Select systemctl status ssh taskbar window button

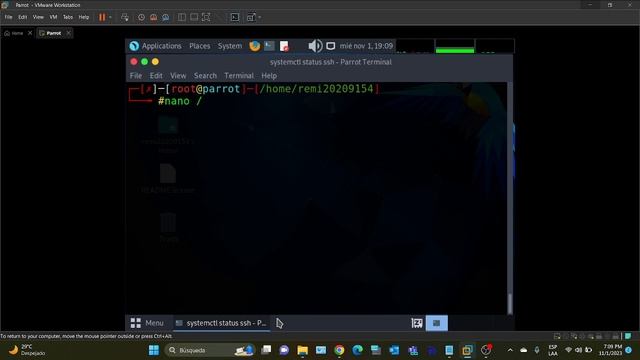tap(222, 323)
